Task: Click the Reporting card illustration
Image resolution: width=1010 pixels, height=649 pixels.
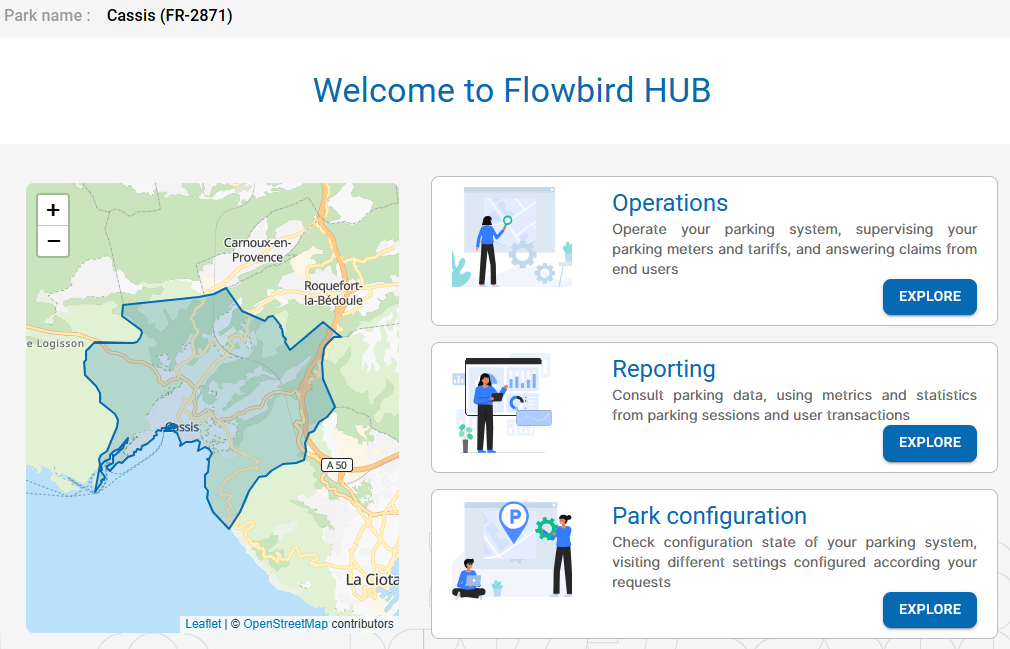Action: (502, 404)
